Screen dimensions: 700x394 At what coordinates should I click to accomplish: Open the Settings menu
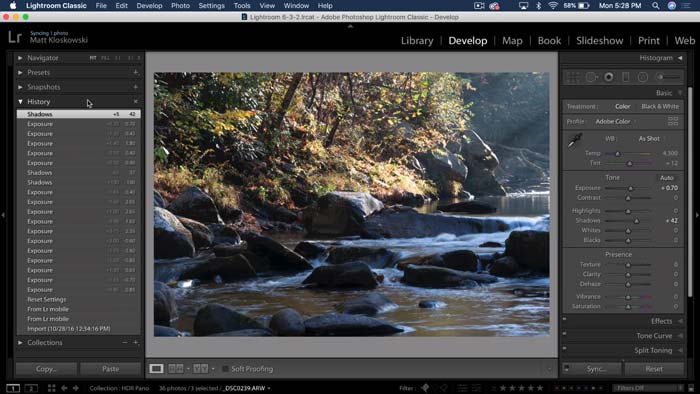pyautogui.click(x=212, y=6)
